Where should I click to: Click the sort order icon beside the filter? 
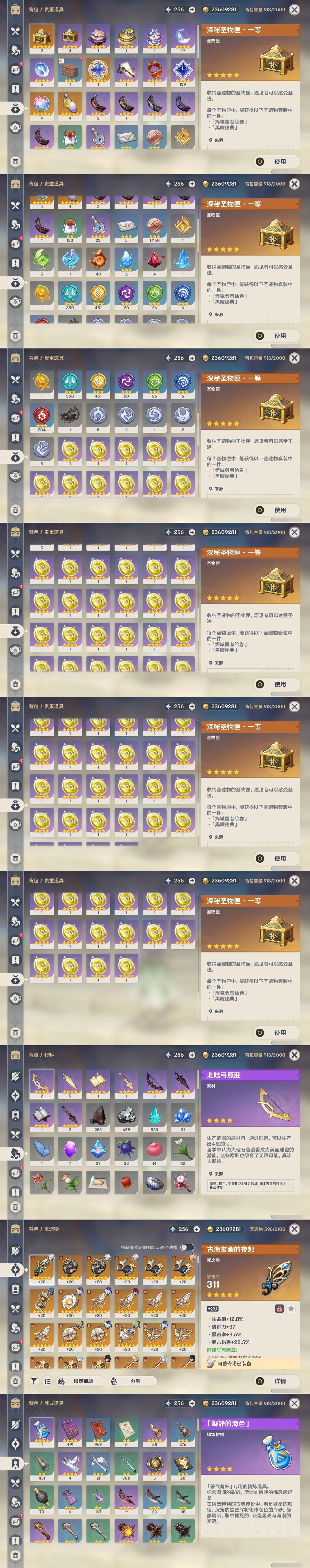(47, 1381)
